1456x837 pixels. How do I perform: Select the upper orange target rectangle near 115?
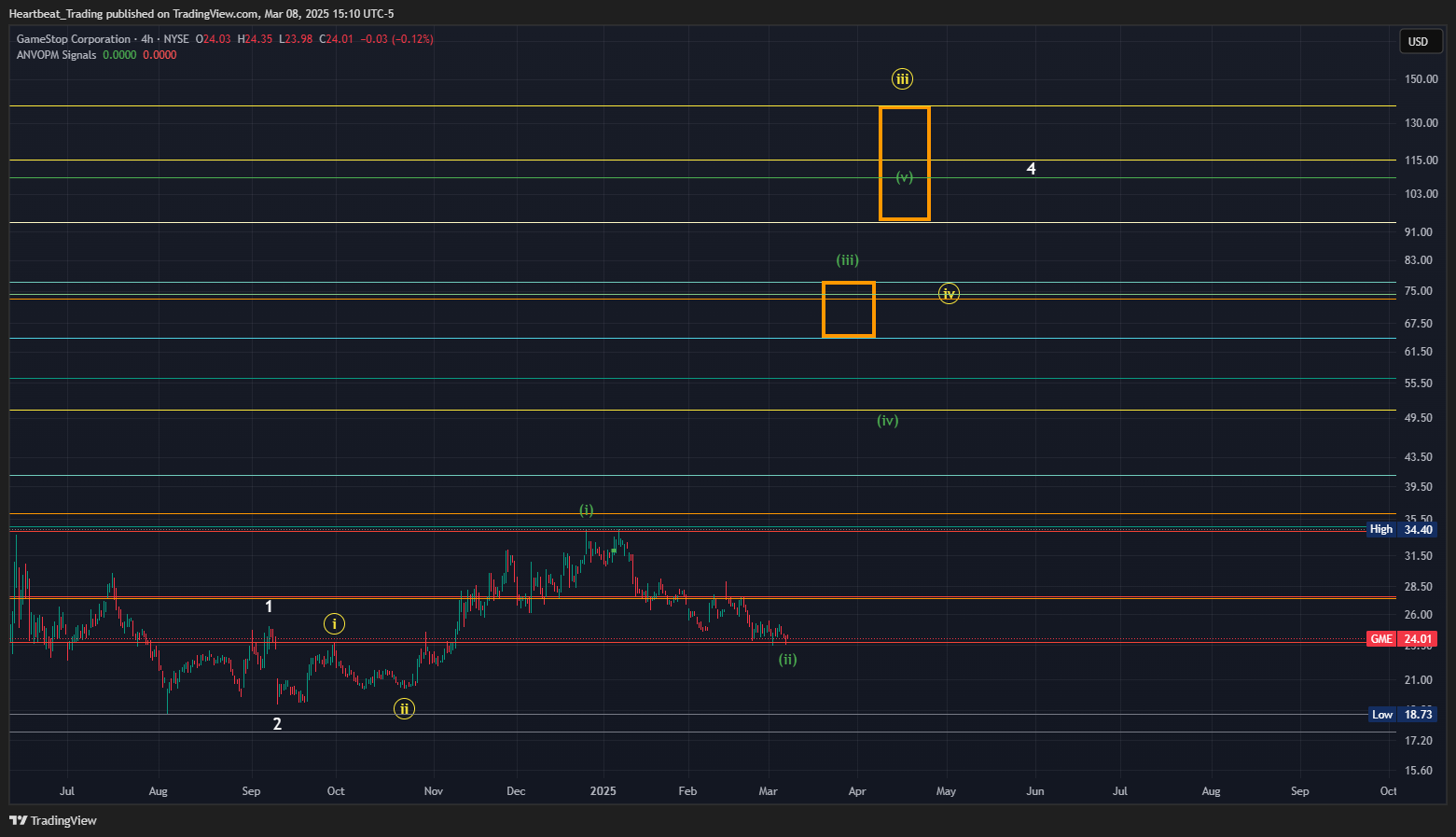point(905,163)
